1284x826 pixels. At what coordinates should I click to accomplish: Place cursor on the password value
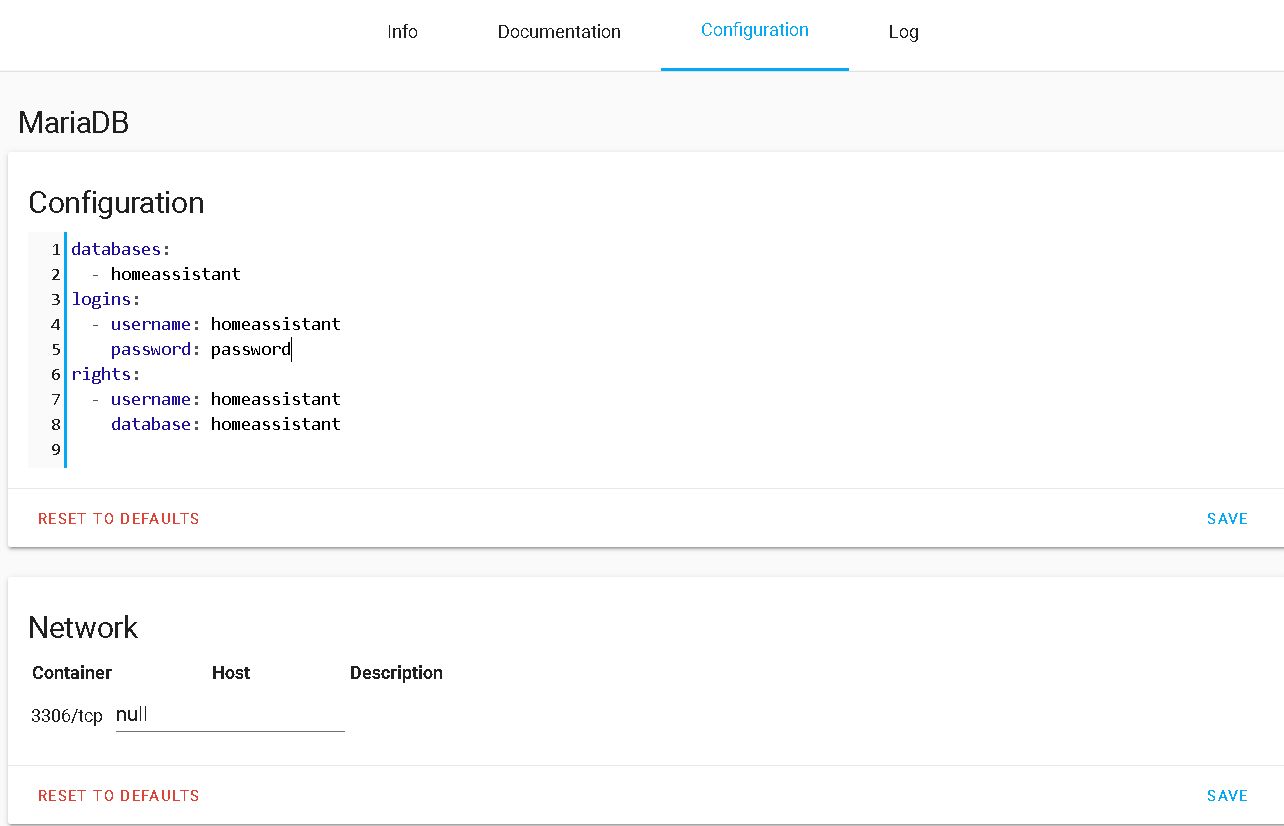[x=251, y=349]
